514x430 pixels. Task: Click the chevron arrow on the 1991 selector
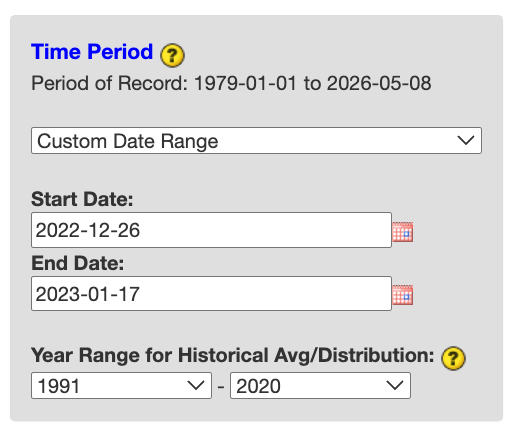pyautogui.click(x=196, y=386)
